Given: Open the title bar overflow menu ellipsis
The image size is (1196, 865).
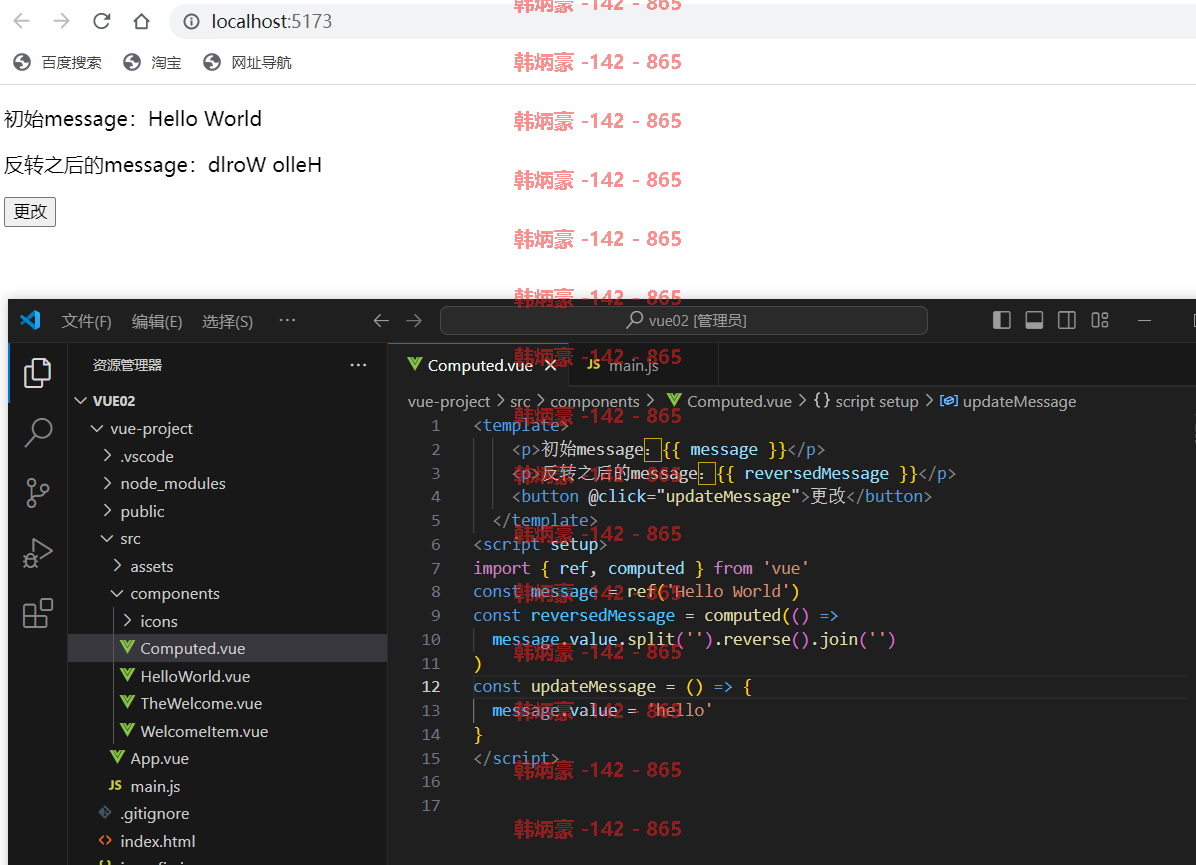Looking at the screenshot, I should click(287, 320).
